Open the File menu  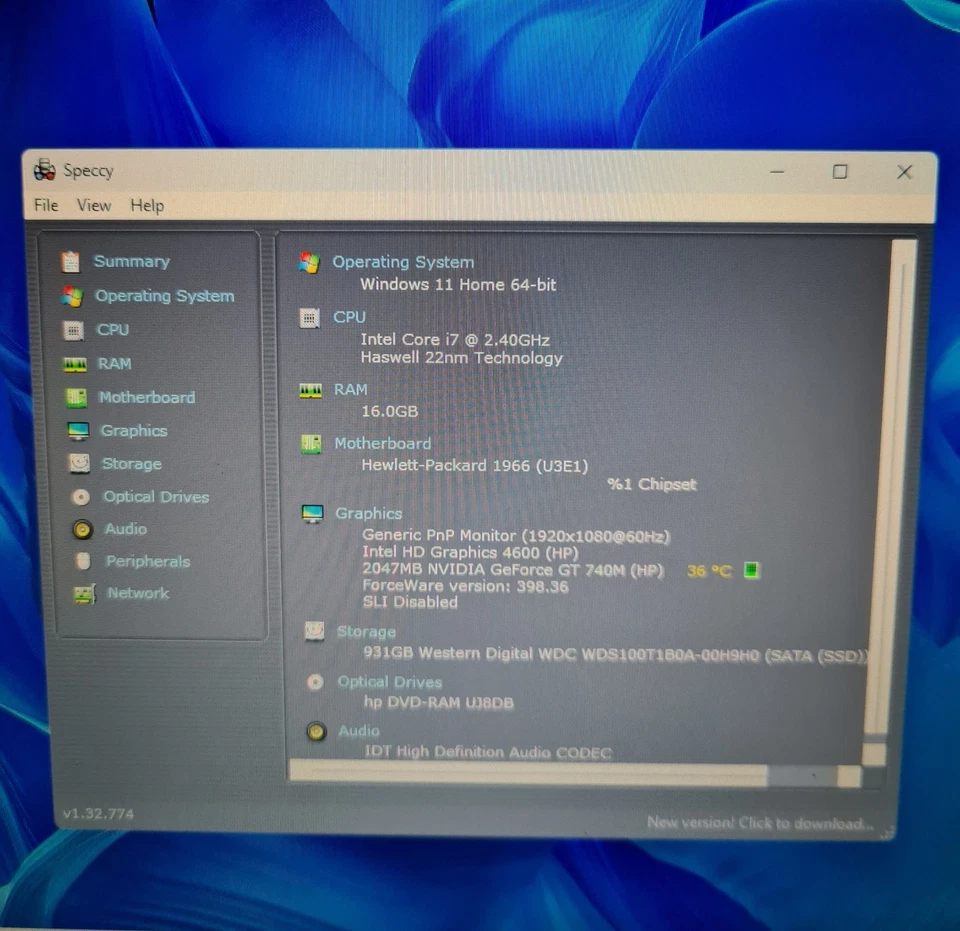[x=45, y=206]
